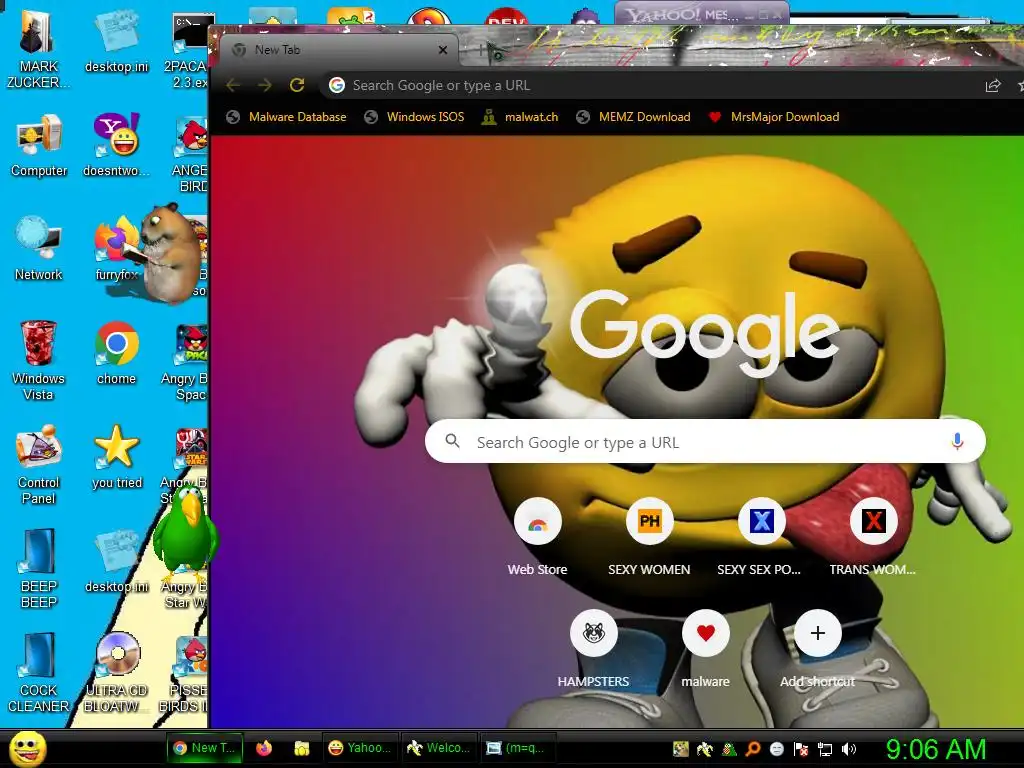Open the malware heart shortcut tile

[705, 648]
